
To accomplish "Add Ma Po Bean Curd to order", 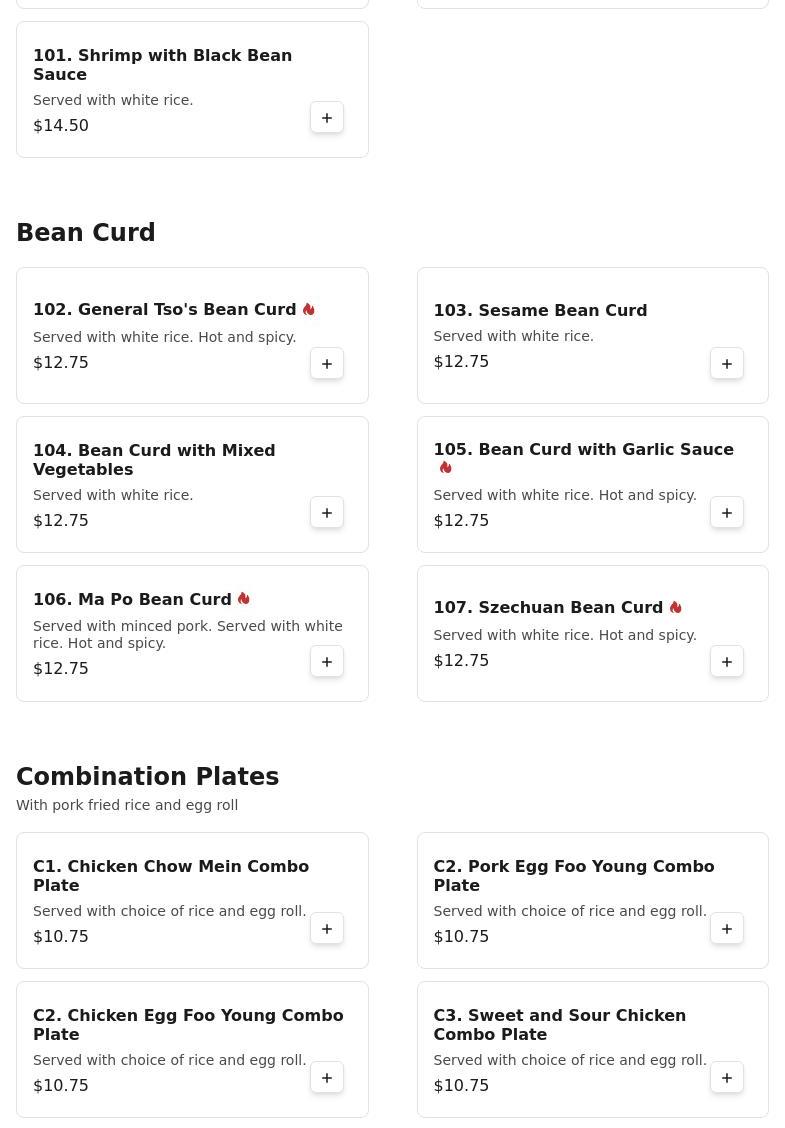I will (327, 662).
